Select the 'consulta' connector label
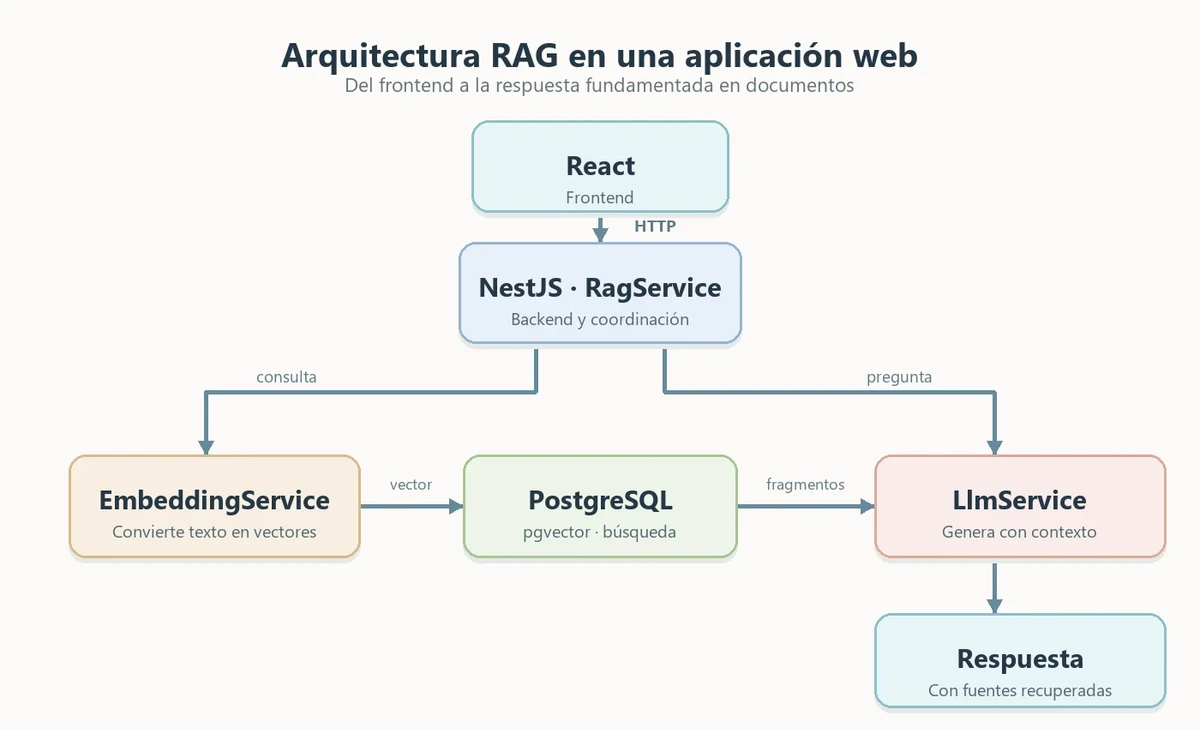The height and width of the screenshot is (729, 1200). 286,377
